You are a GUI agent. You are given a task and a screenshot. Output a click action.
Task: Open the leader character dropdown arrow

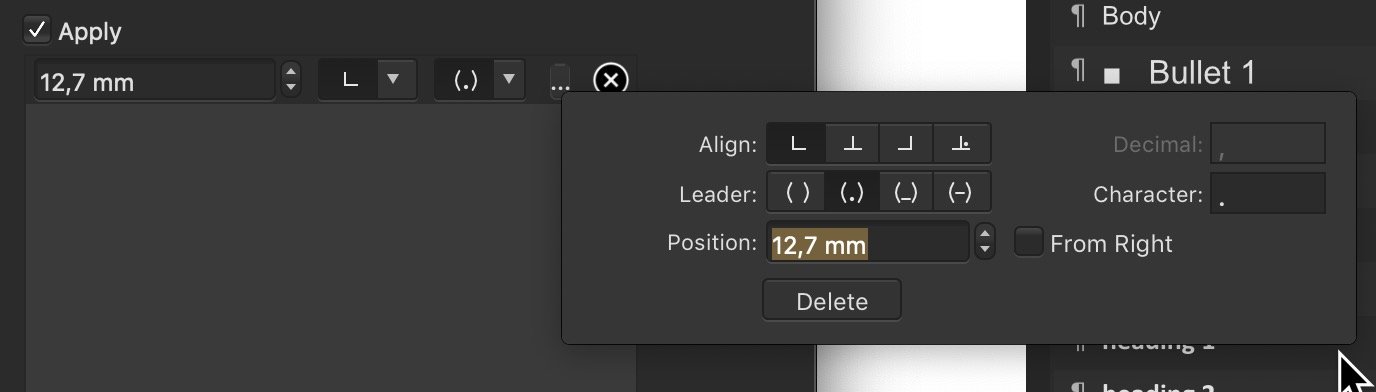pos(508,80)
